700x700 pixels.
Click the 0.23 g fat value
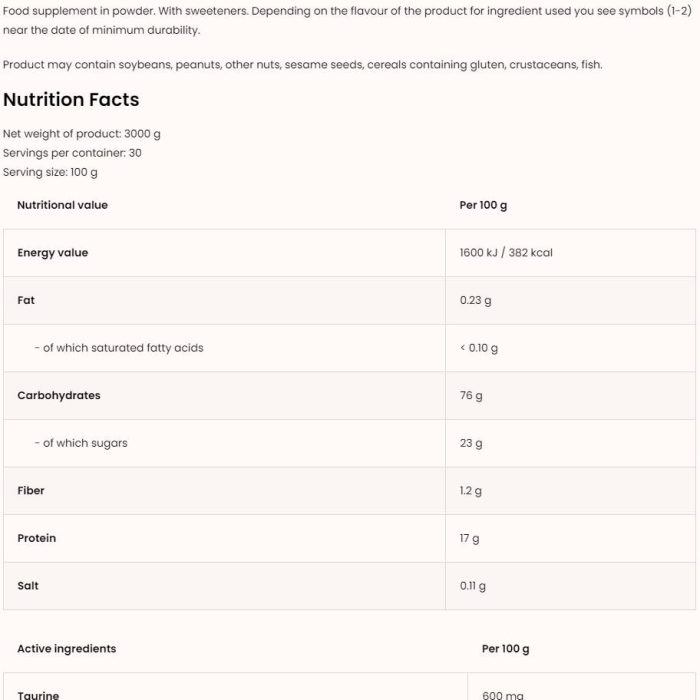[x=475, y=300]
